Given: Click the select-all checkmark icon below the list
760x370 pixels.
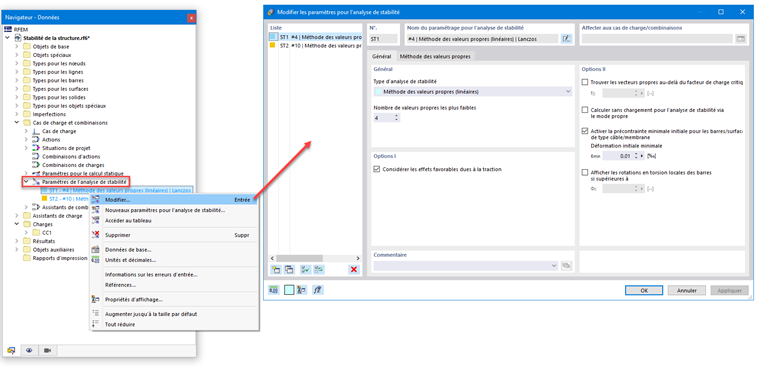Looking at the screenshot, I should pos(306,270).
